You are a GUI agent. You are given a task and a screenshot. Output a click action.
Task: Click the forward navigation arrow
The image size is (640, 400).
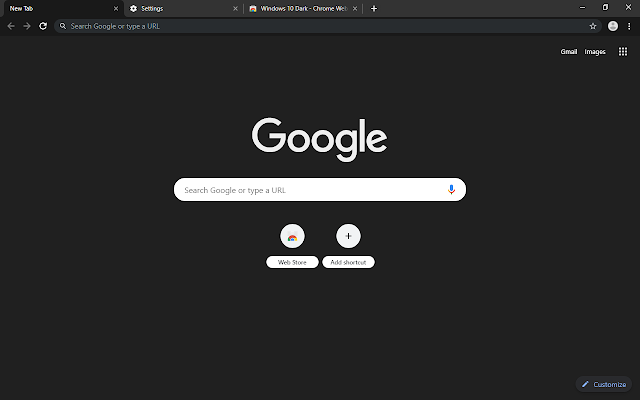click(x=27, y=26)
